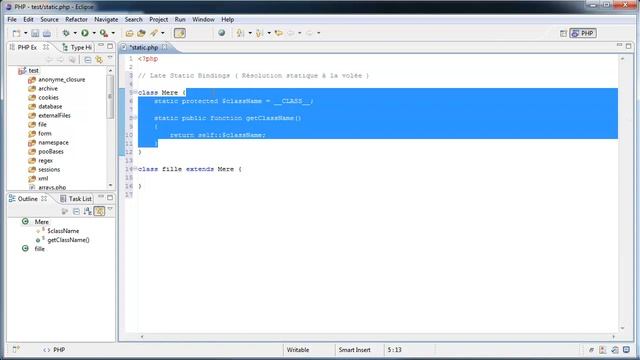This screenshot has width=640, height=360.
Task: Switch to the Outline tab
Action: click(x=27, y=199)
